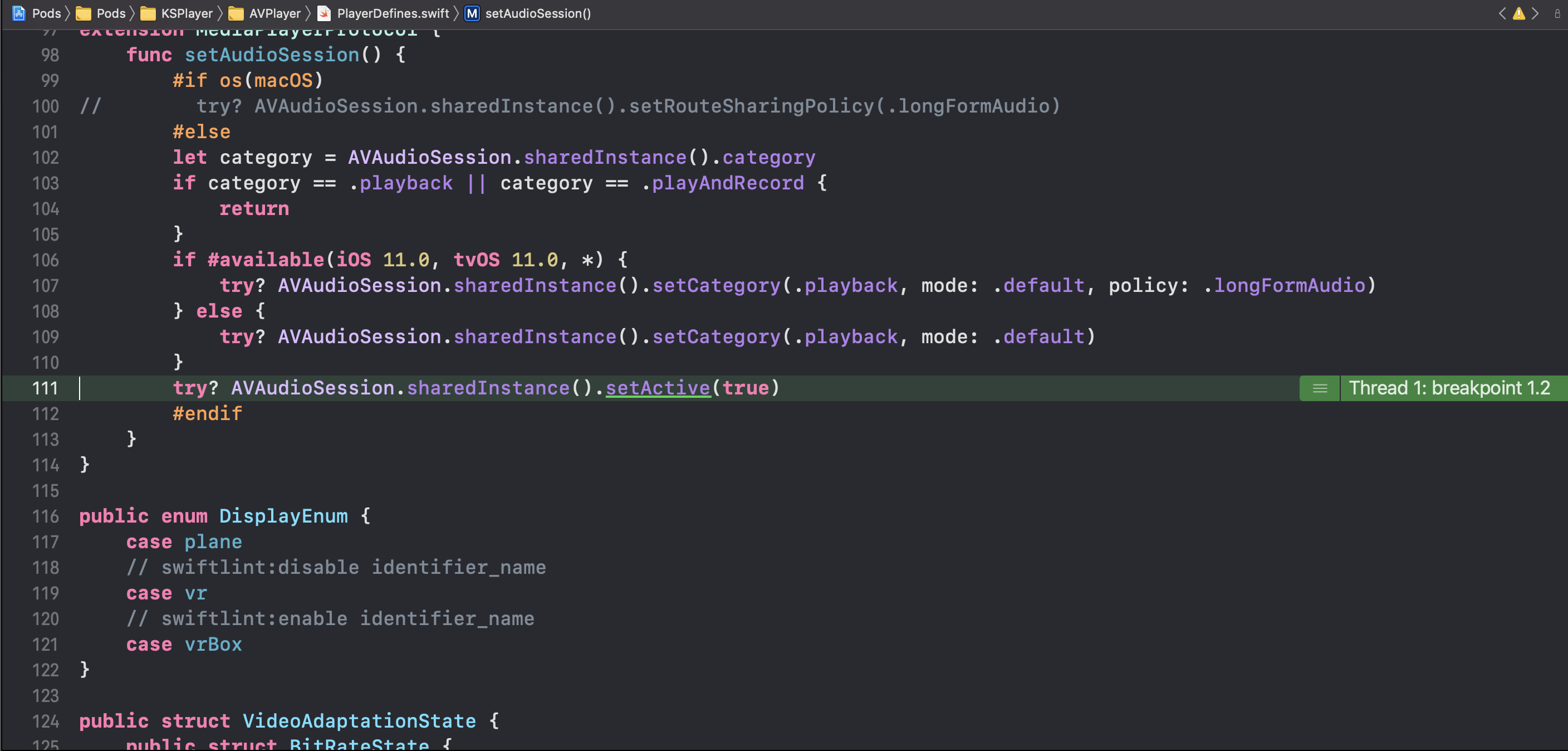This screenshot has width=1568, height=751.
Task: Click the App Store project icon in the jump bar
Action: (19, 13)
